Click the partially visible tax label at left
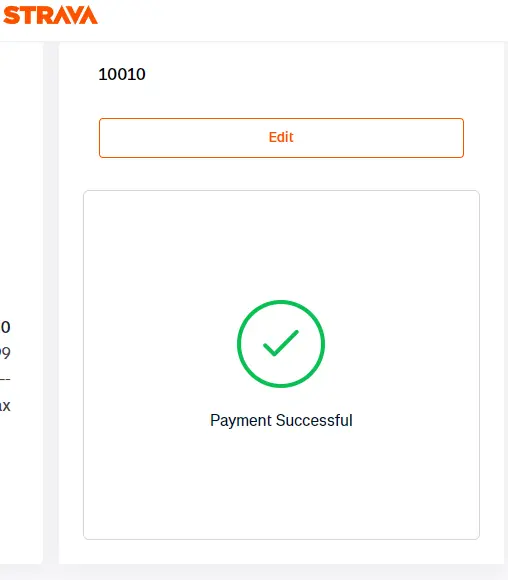This screenshot has width=508, height=580. [5, 406]
